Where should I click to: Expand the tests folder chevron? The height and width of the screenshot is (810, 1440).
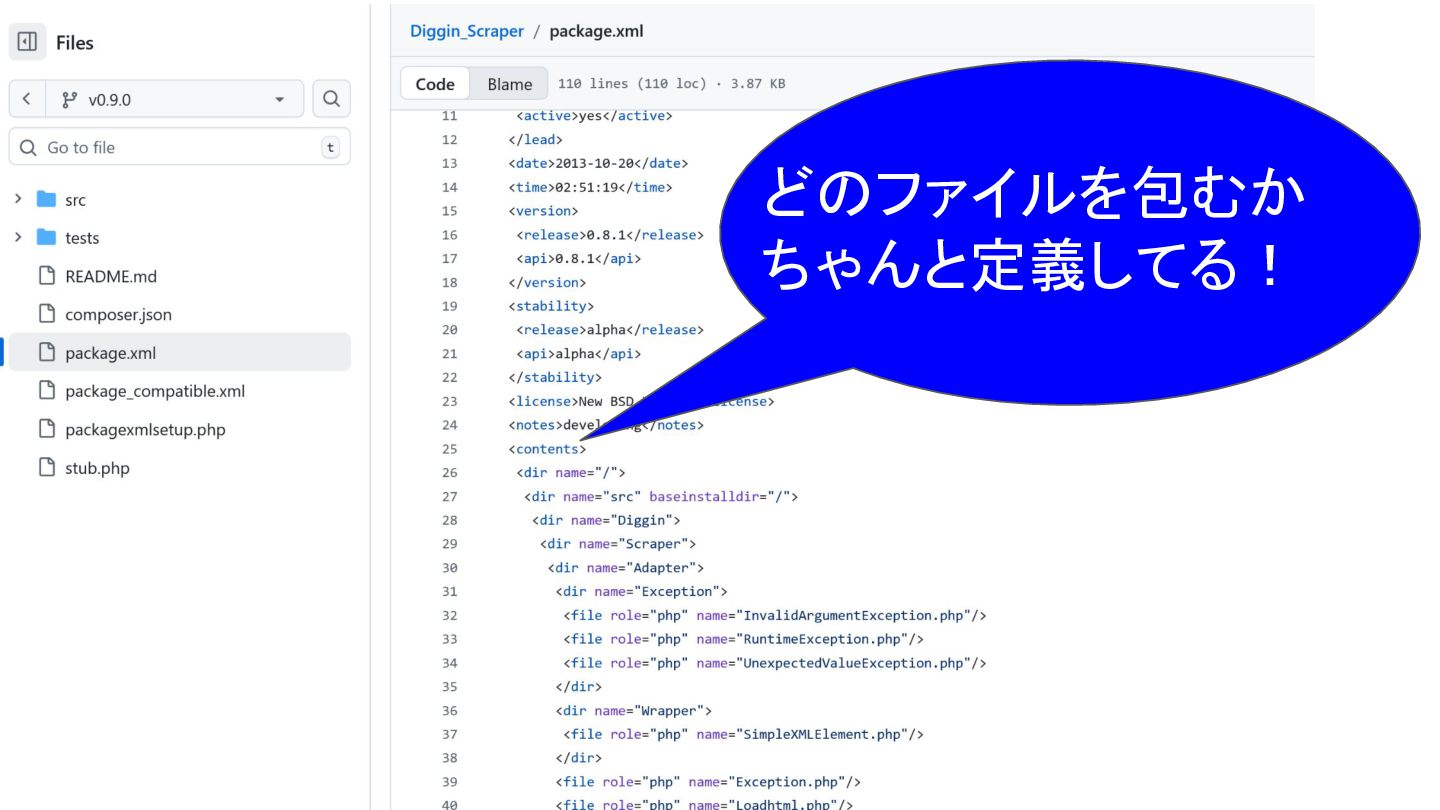pos(18,237)
